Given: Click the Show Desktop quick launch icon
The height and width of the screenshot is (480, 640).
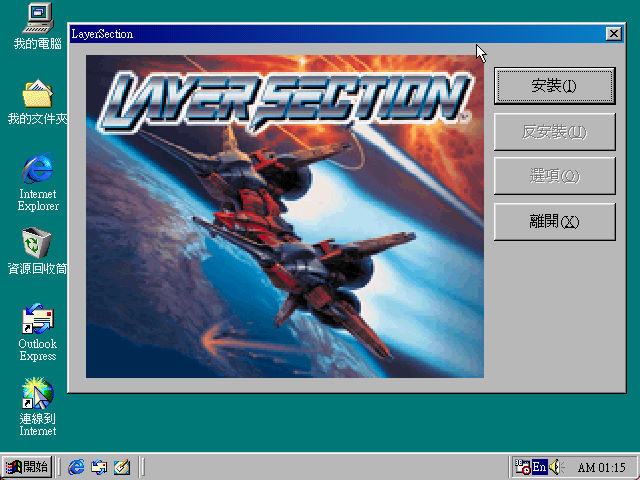Looking at the screenshot, I should (x=122, y=467).
